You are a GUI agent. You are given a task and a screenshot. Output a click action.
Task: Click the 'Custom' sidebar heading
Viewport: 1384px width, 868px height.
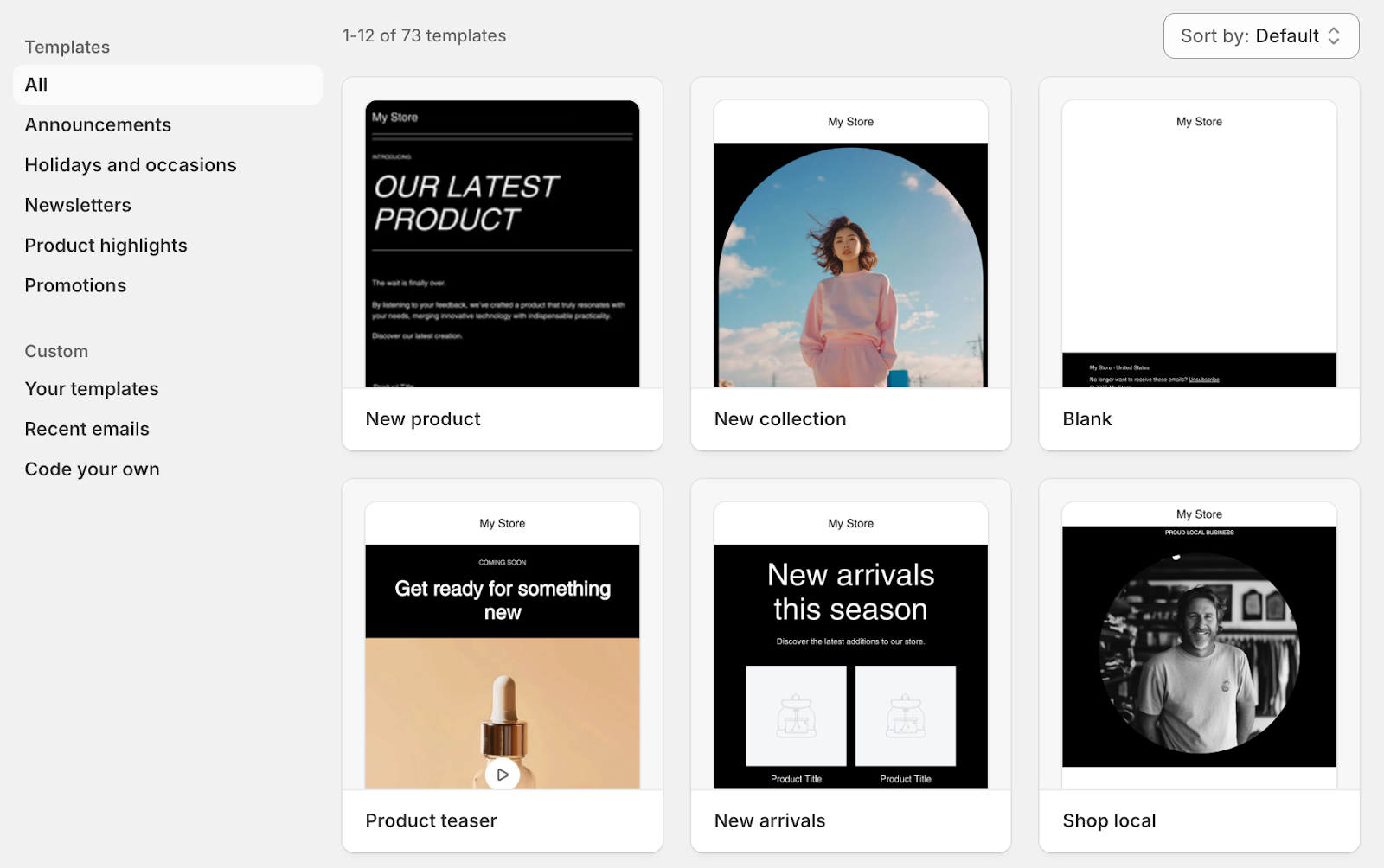[56, 352]
